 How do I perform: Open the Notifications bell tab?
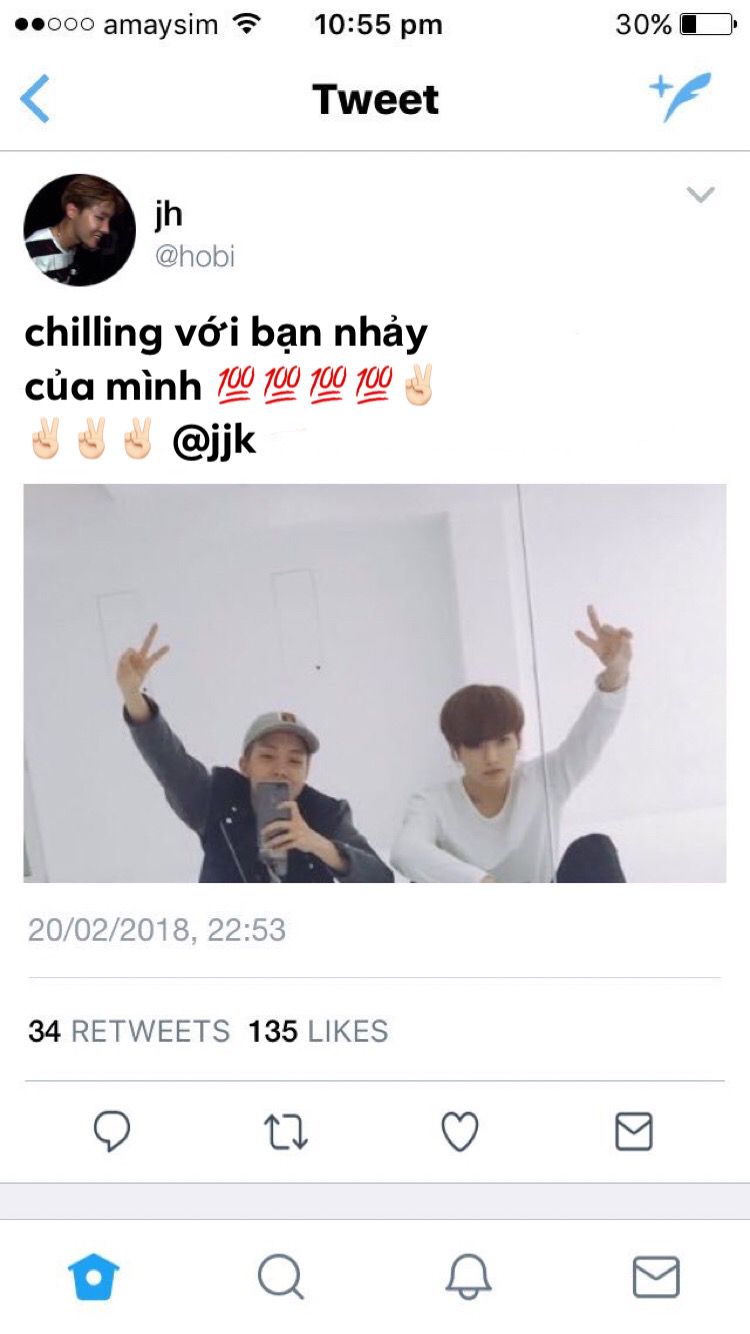click(x=469, y=1277)
